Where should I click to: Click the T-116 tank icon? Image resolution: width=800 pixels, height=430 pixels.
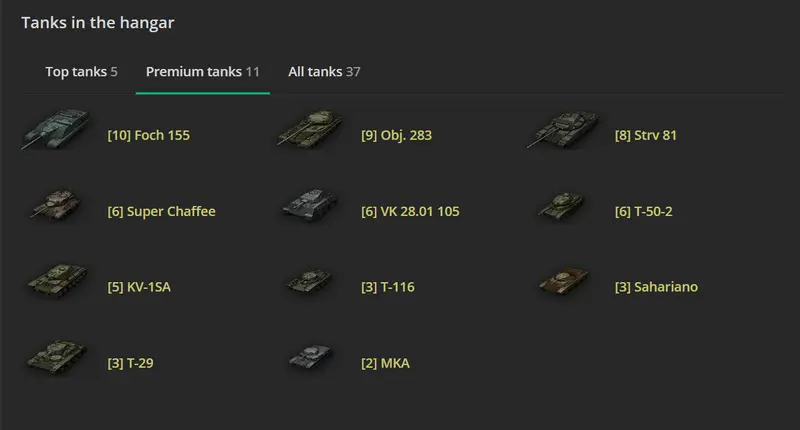tap(310, 283)
